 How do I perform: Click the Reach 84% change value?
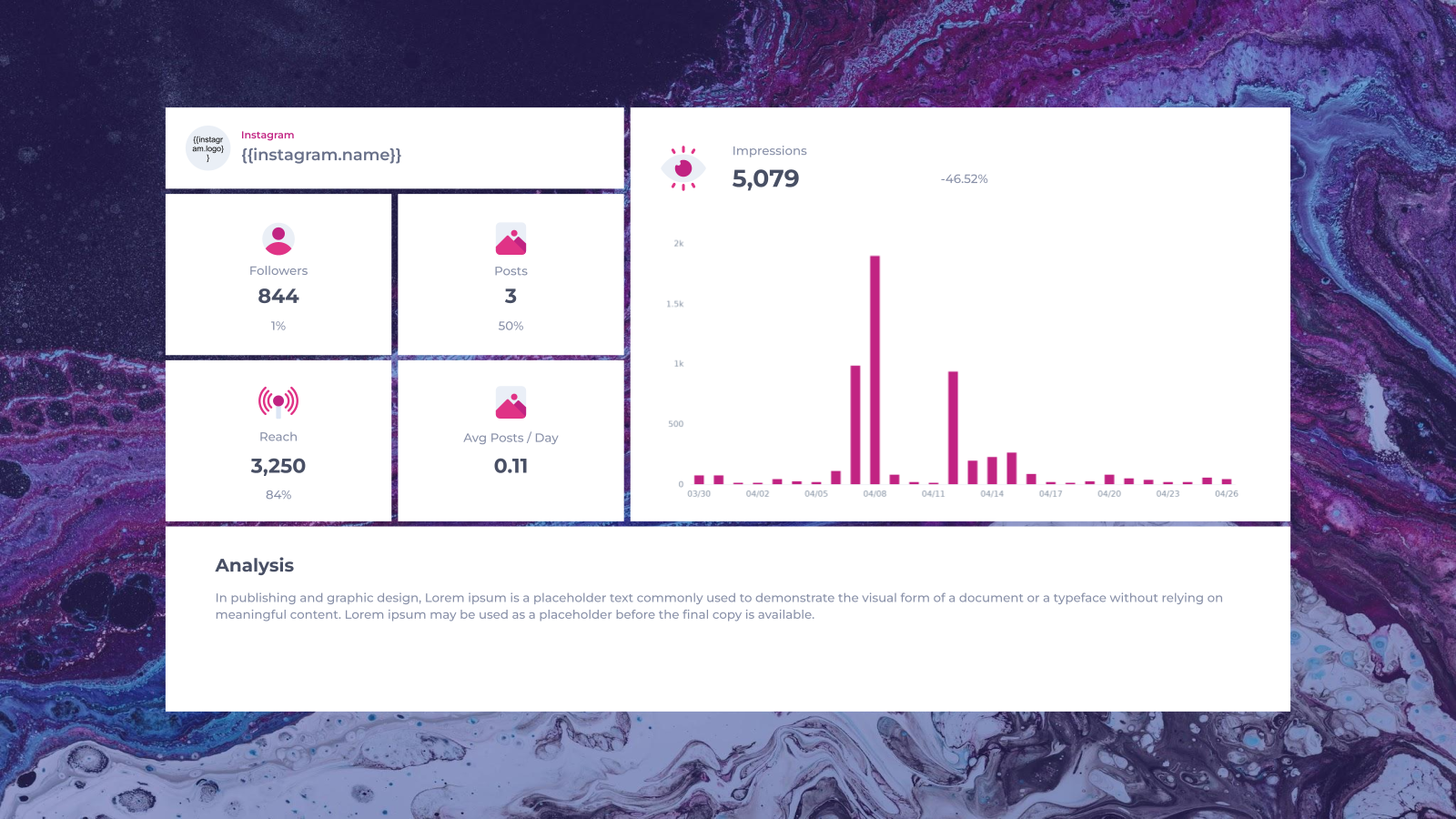[278, 495]
